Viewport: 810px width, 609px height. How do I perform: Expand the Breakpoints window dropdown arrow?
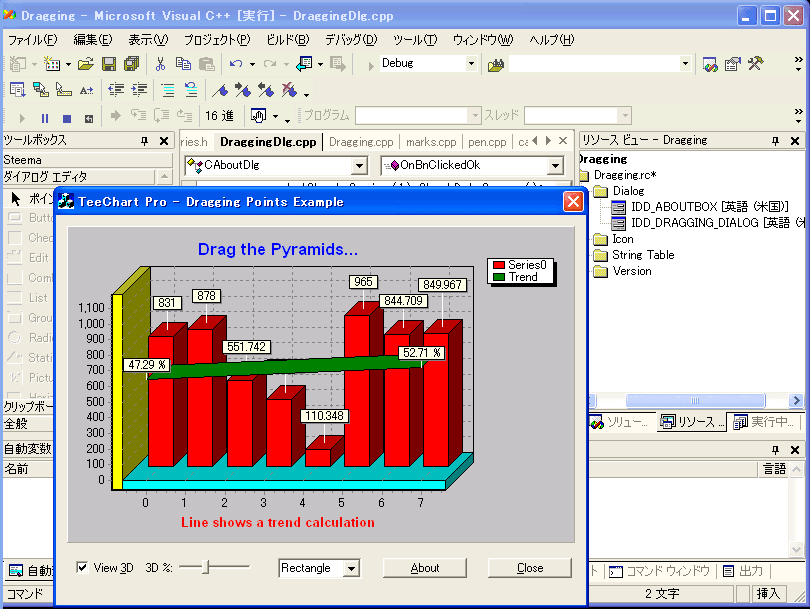click(275, 116)
